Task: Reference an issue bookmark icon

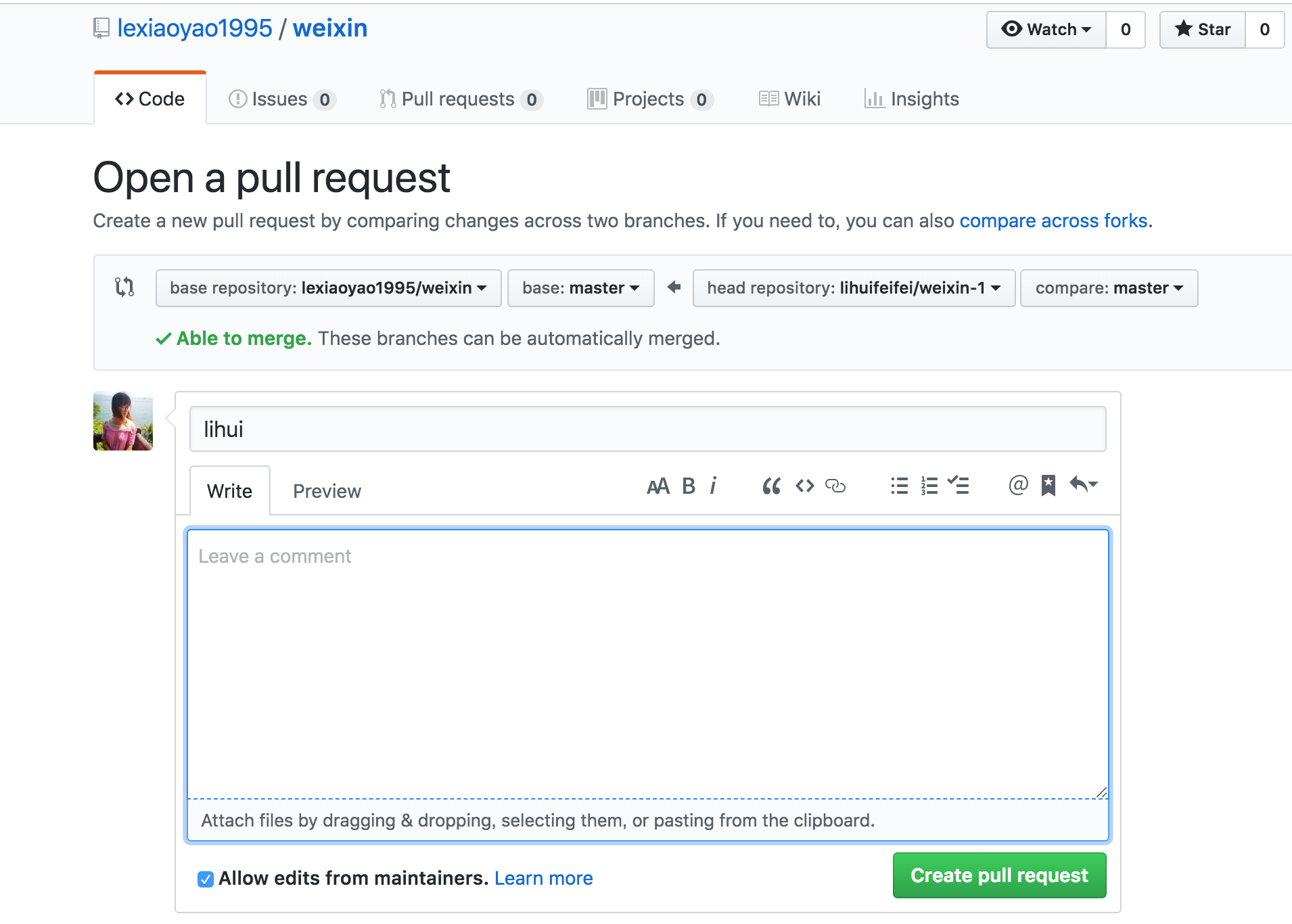Action: tap(1048, 485)
